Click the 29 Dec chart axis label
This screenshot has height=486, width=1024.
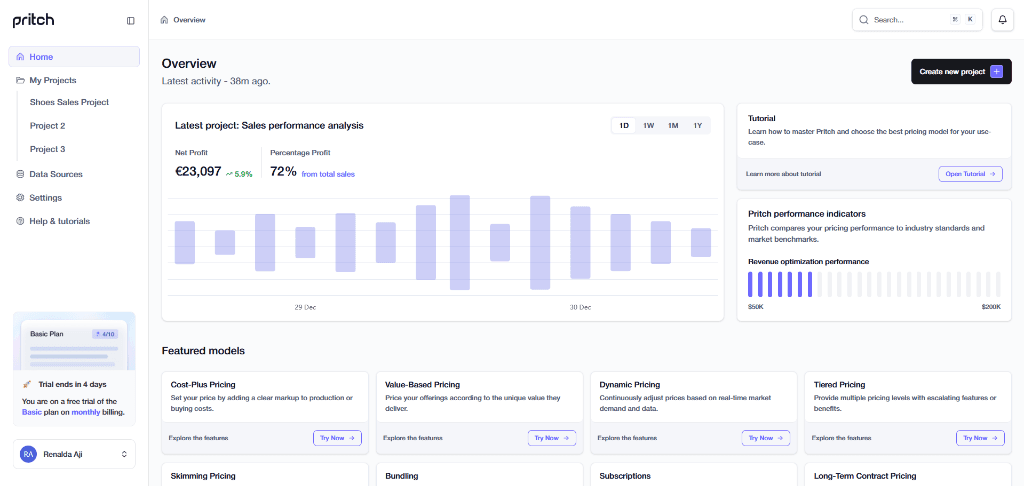(305, 307)
